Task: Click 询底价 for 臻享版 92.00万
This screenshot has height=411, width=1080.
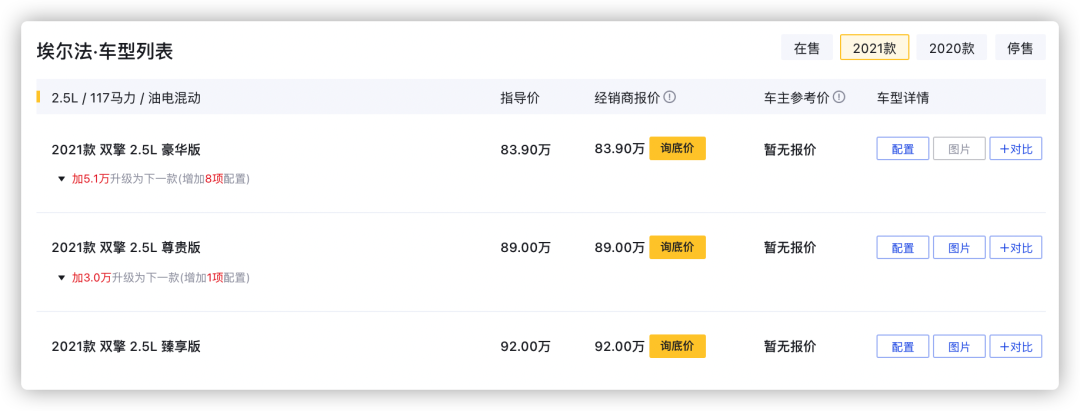Action: tap(678, 346)
